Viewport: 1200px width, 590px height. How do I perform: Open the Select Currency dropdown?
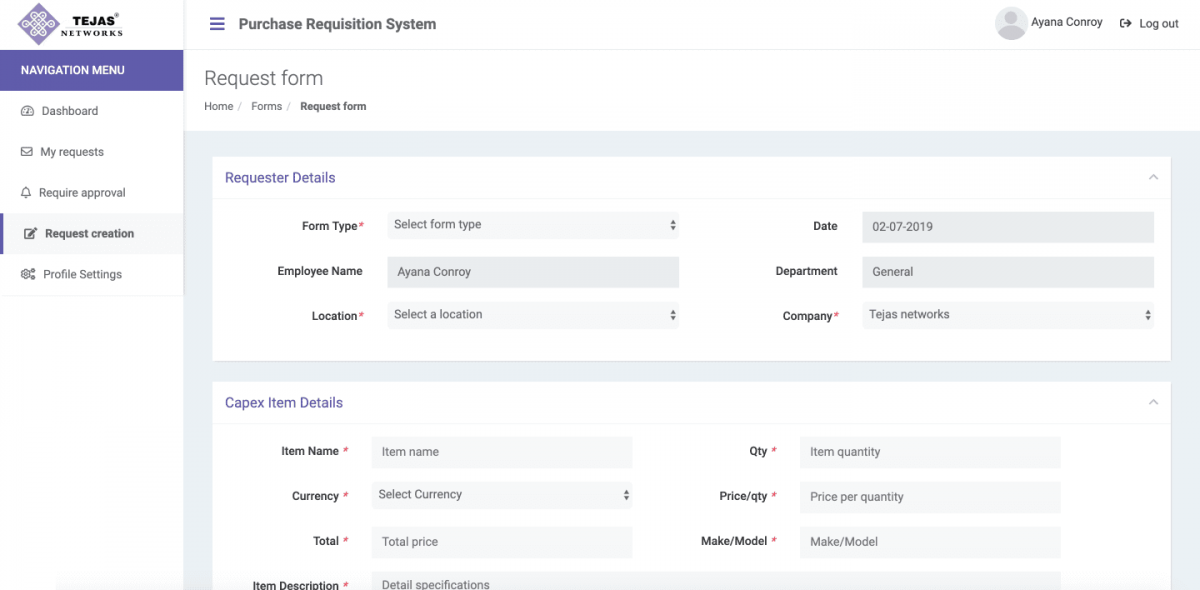(x=501, y=494)
